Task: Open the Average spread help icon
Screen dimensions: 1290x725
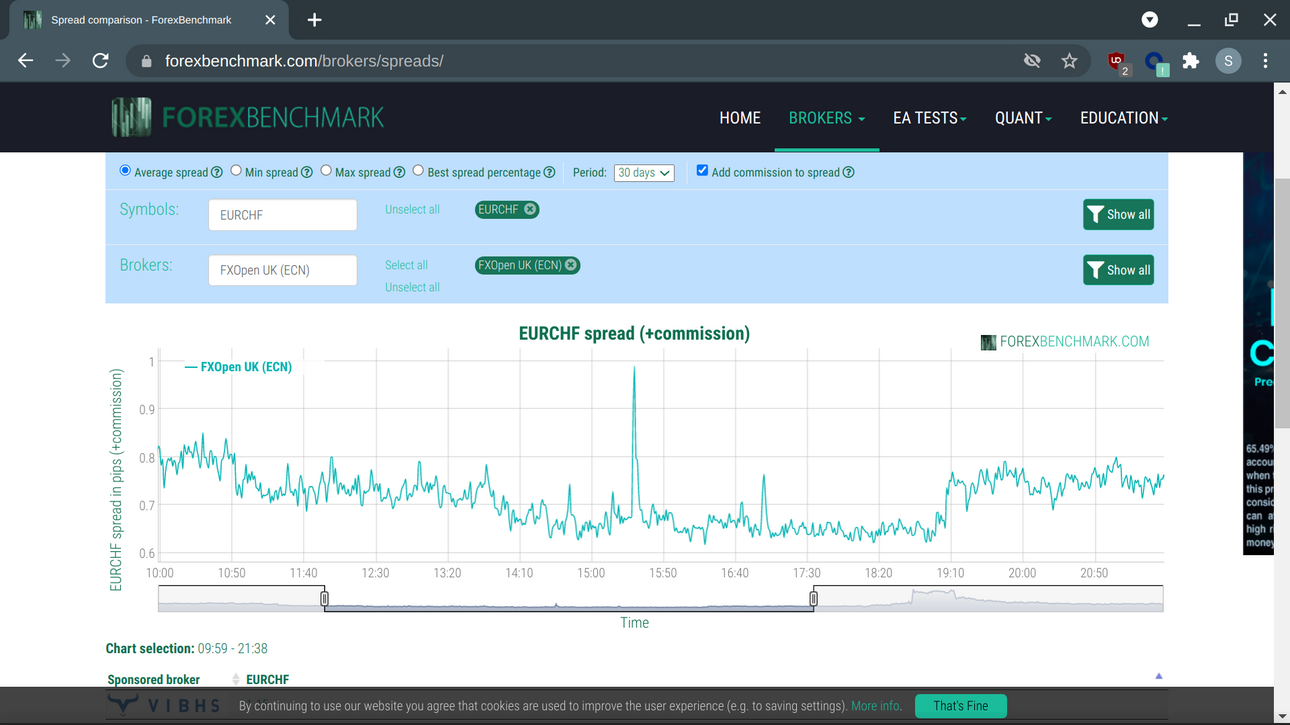Action: [217, 173]
